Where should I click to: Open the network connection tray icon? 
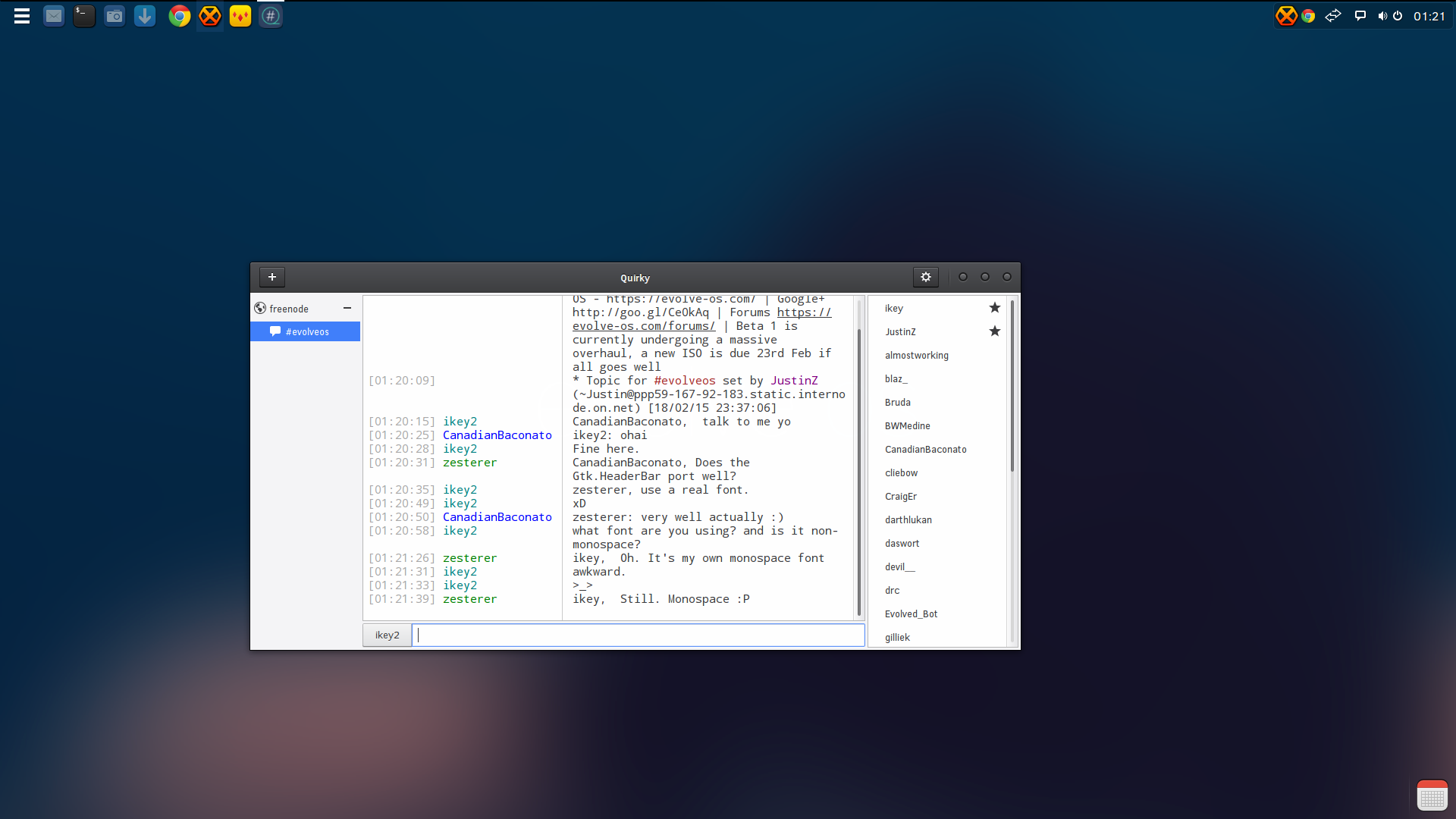point(1333,16)
